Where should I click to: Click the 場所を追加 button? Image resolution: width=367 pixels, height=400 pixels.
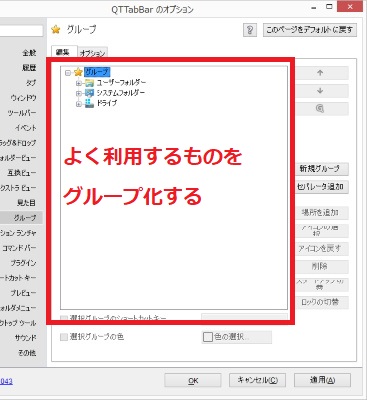[x=322, y=212]
